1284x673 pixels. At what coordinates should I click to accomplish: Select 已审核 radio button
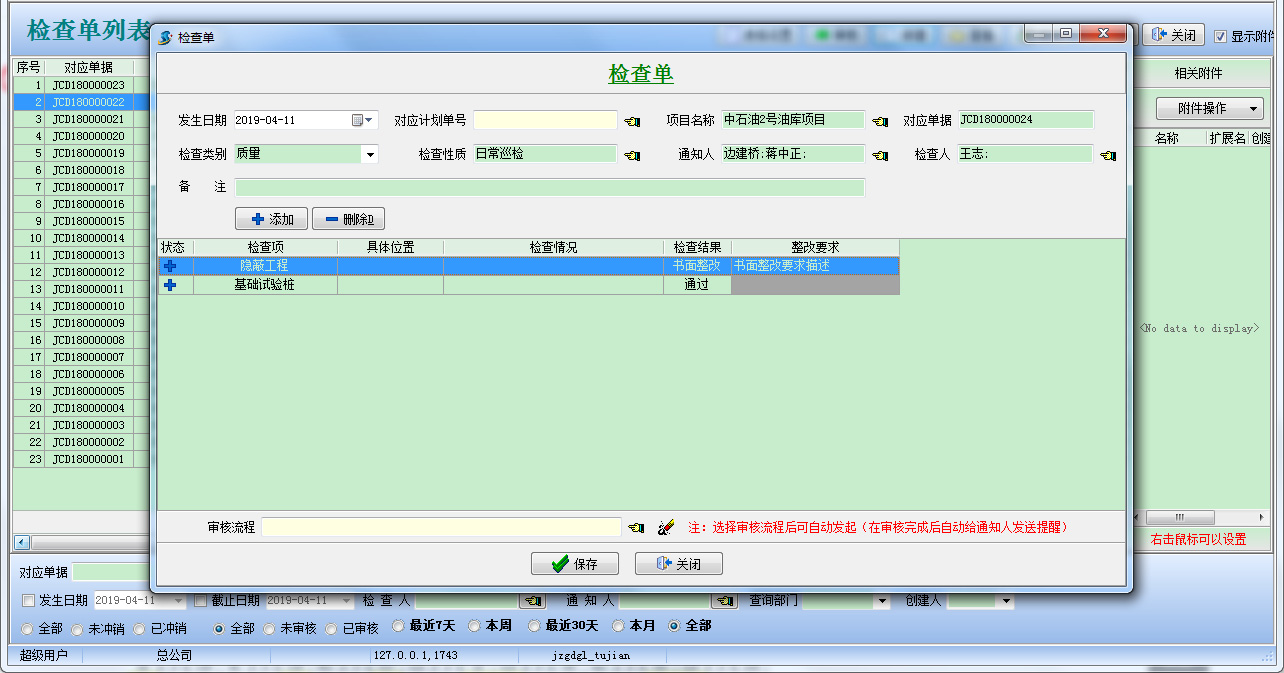tap(331, 630)
